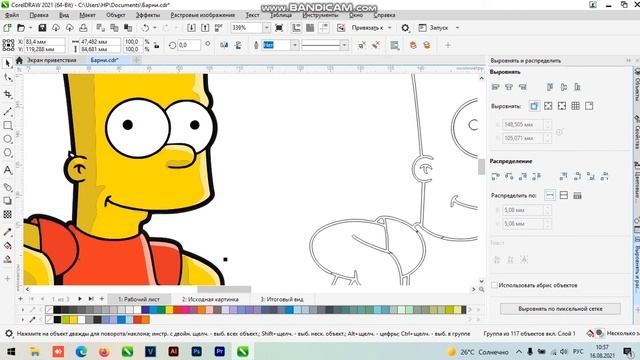Open outline width dropdown
The height and width of the screenshot is (360, 640).
(x=294, y=45)
